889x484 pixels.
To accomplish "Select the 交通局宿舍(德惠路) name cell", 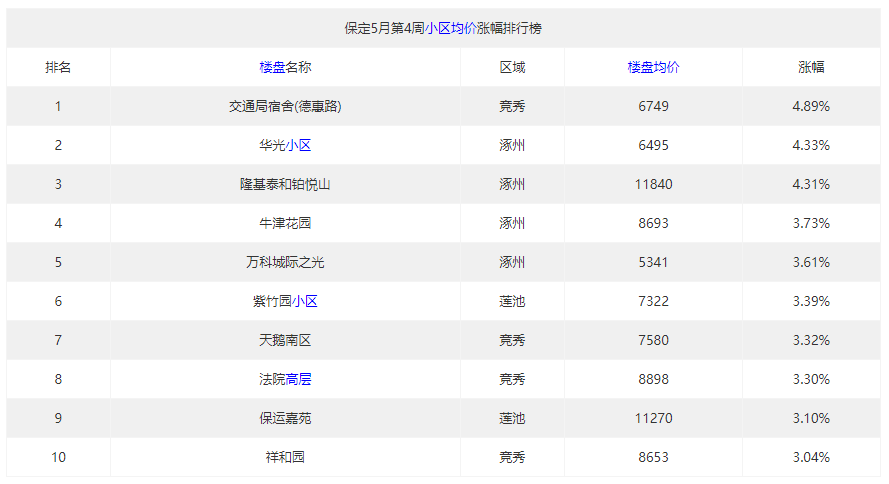I will (x=285, y=106).
